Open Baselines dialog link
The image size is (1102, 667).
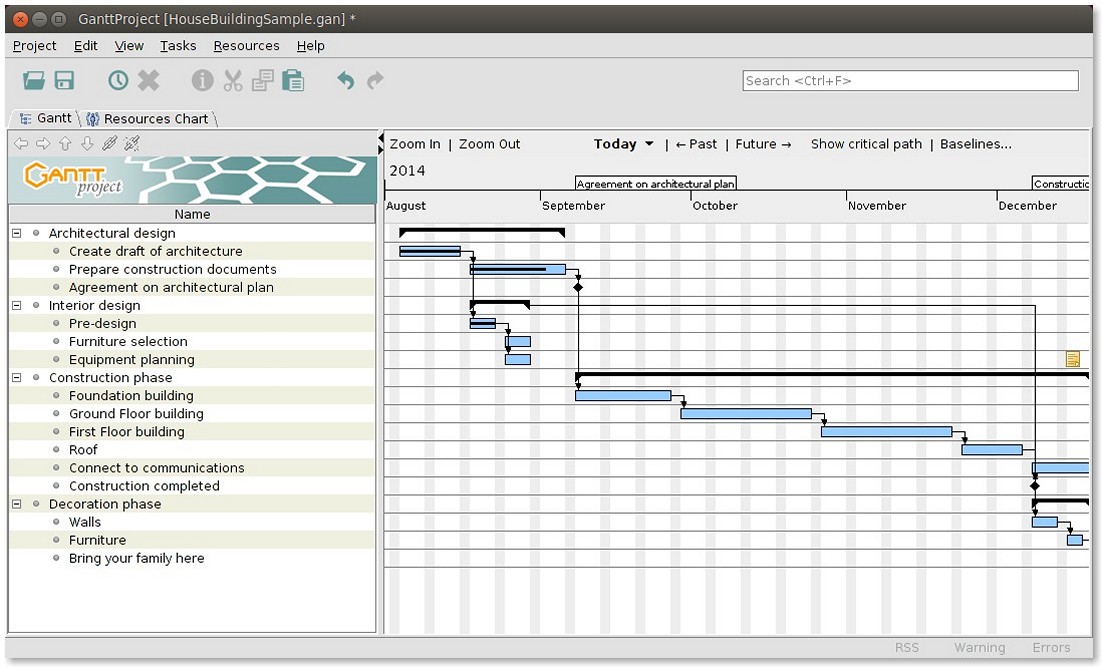tap(976, 144)
